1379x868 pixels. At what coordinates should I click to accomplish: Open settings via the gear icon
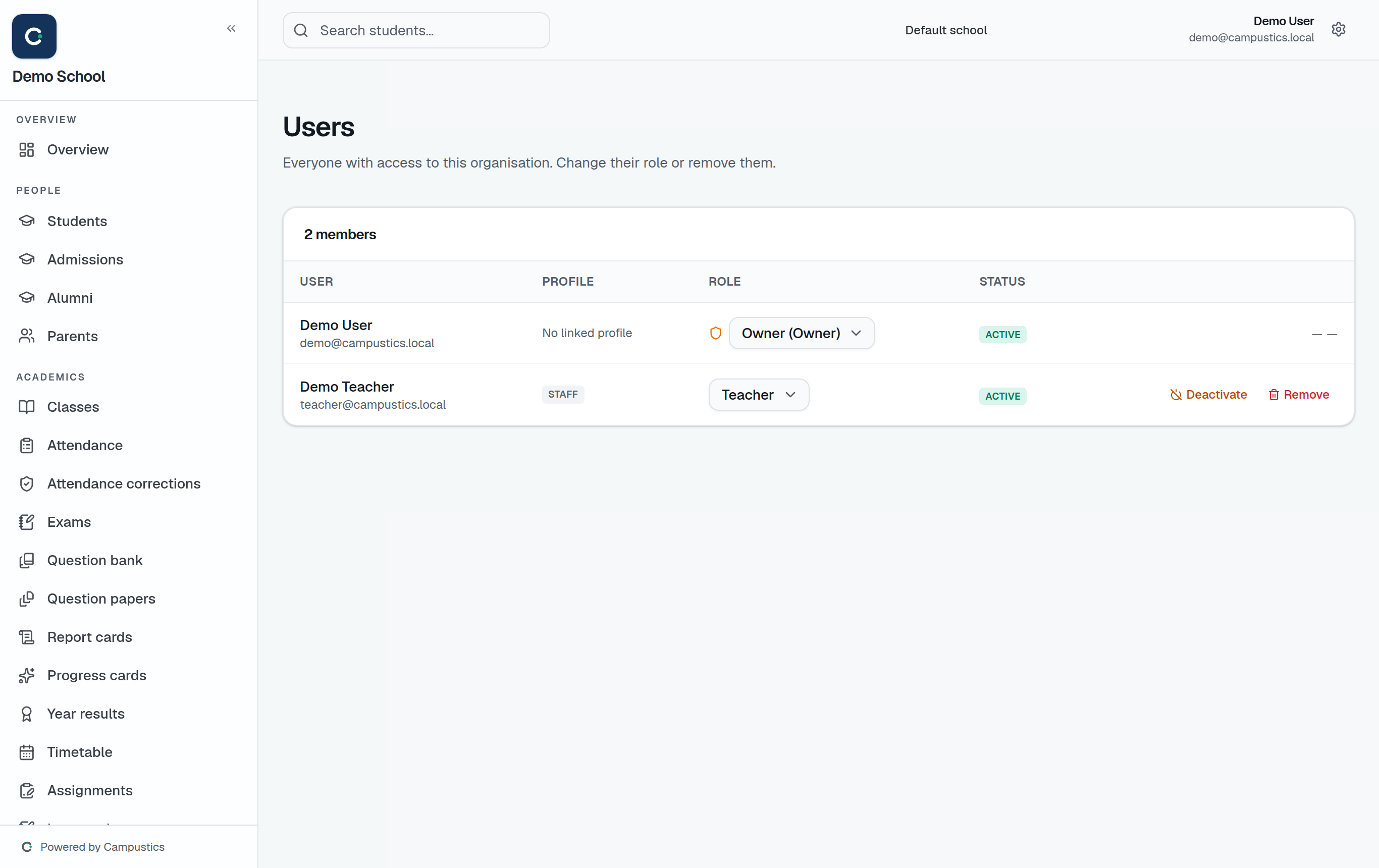click(x=1338, y=29)
